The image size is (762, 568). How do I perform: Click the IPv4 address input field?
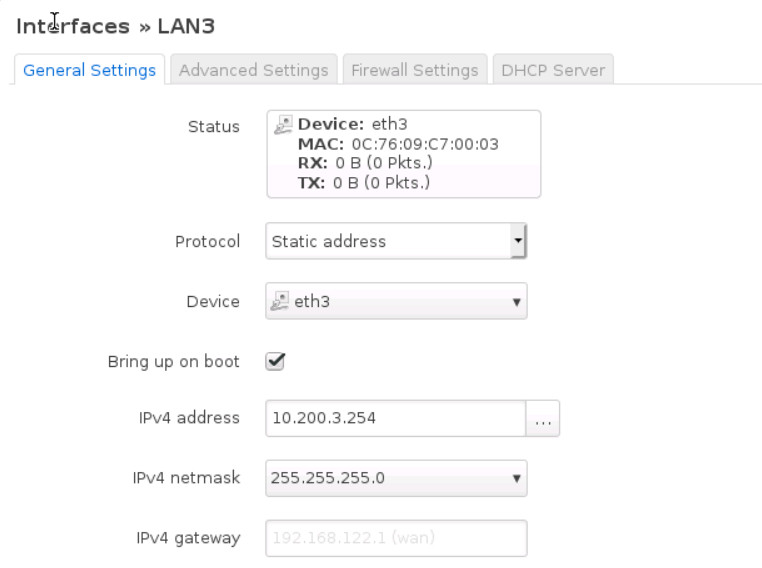pyautogui.click(x=395, y=419)
